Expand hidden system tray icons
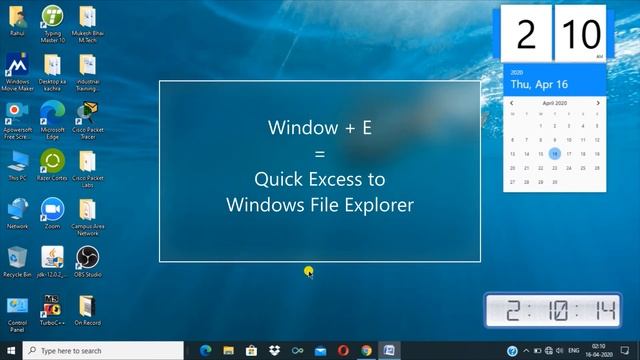Viewport: 640px width, 360px height. (x=526, y=351)
